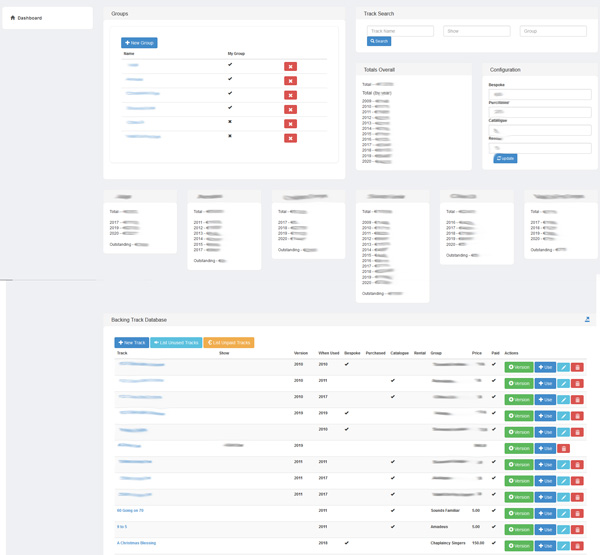Click the 'Chaplaincy Singers' group cell
The height and width of the screenshot is (555, 600).
pyautogui.click(x=448, y=543)
